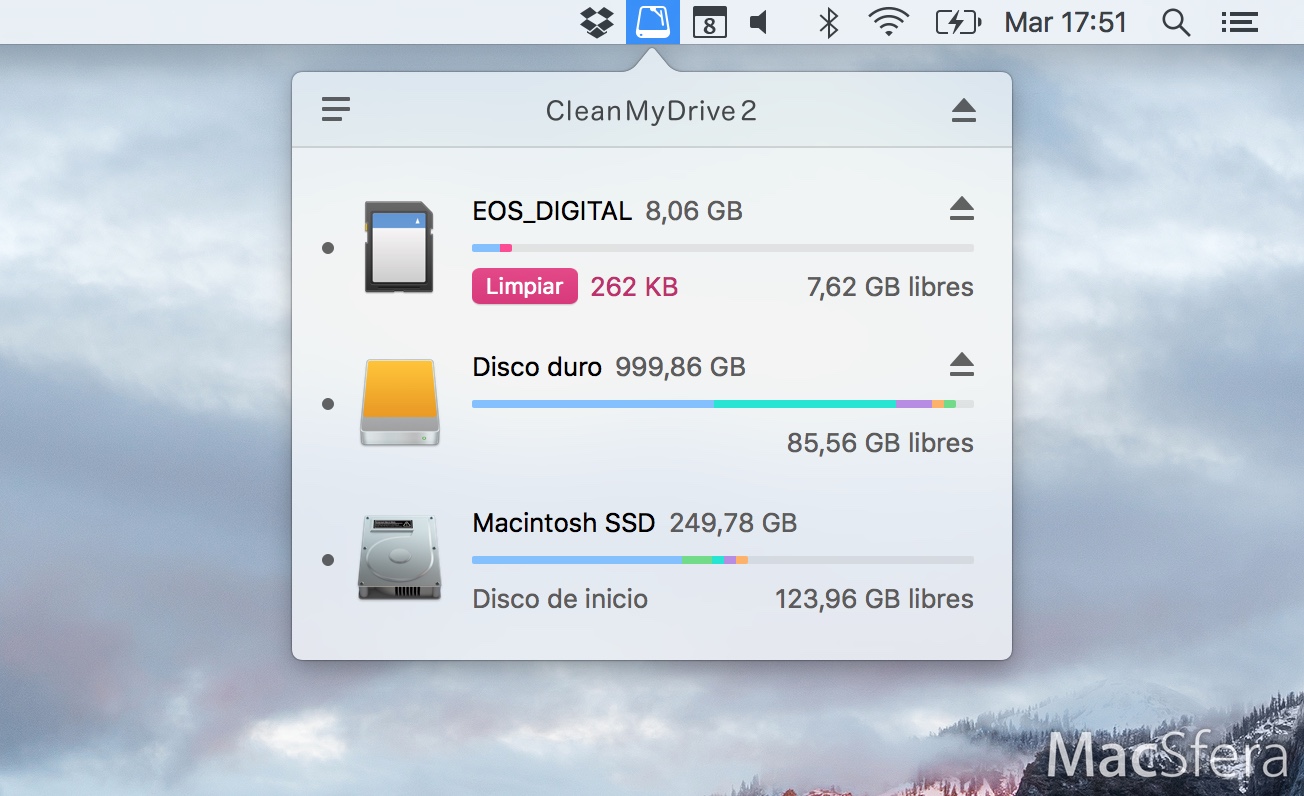Click the dot beside EOS_DIGITAL
This screenshot has height=796, width=1304.
pyautogui.click(x=328, y=248)
